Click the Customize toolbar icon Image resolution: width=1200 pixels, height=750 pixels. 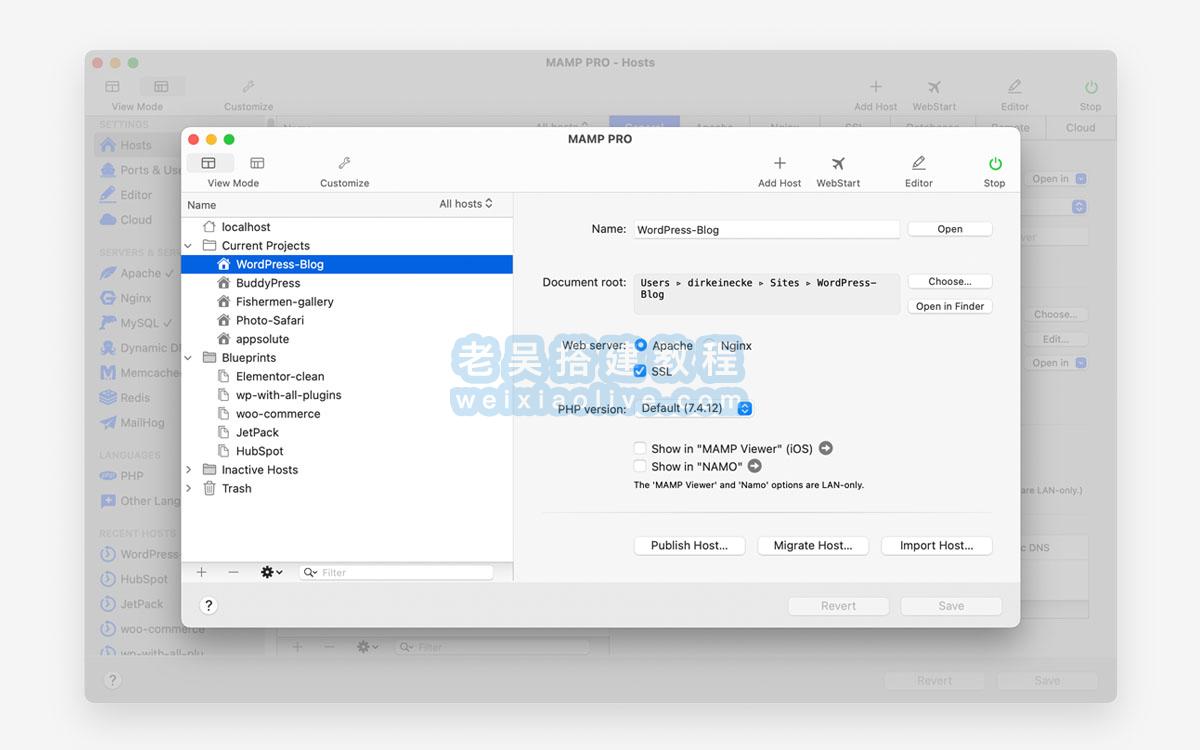click(x=344, y=165)
